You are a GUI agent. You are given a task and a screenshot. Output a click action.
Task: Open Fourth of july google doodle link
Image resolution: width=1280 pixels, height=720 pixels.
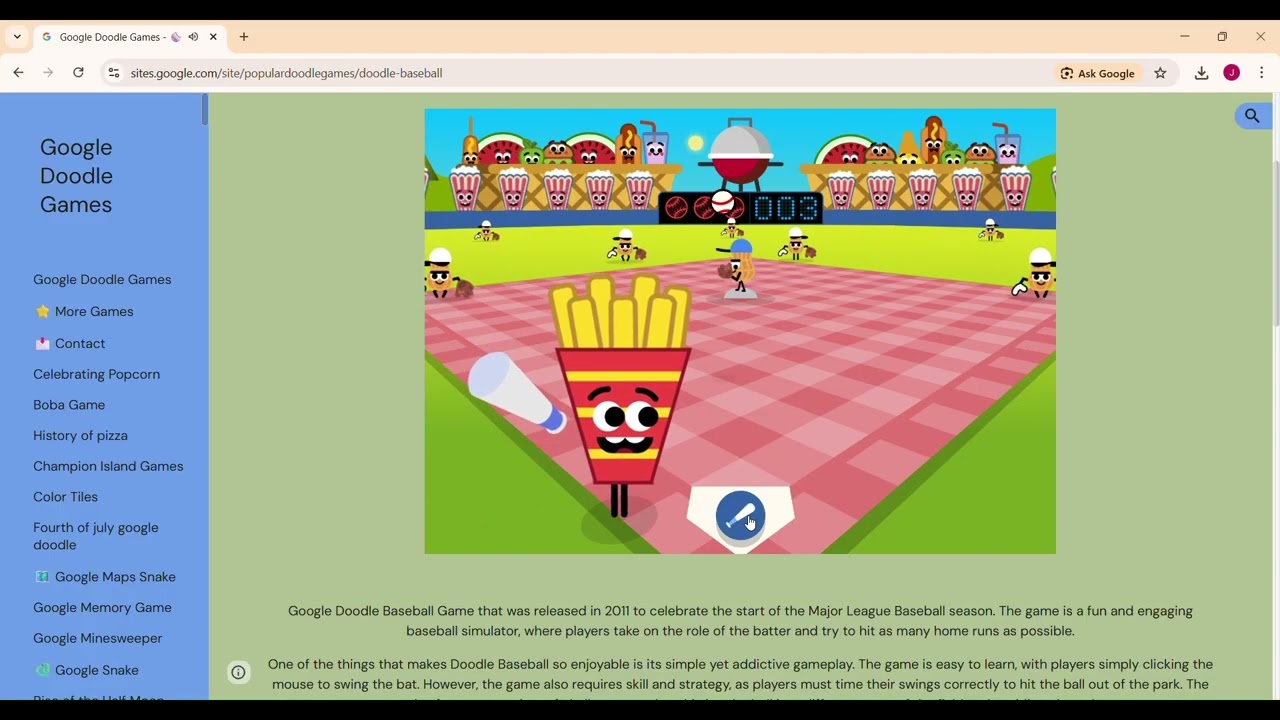(96, 536)
